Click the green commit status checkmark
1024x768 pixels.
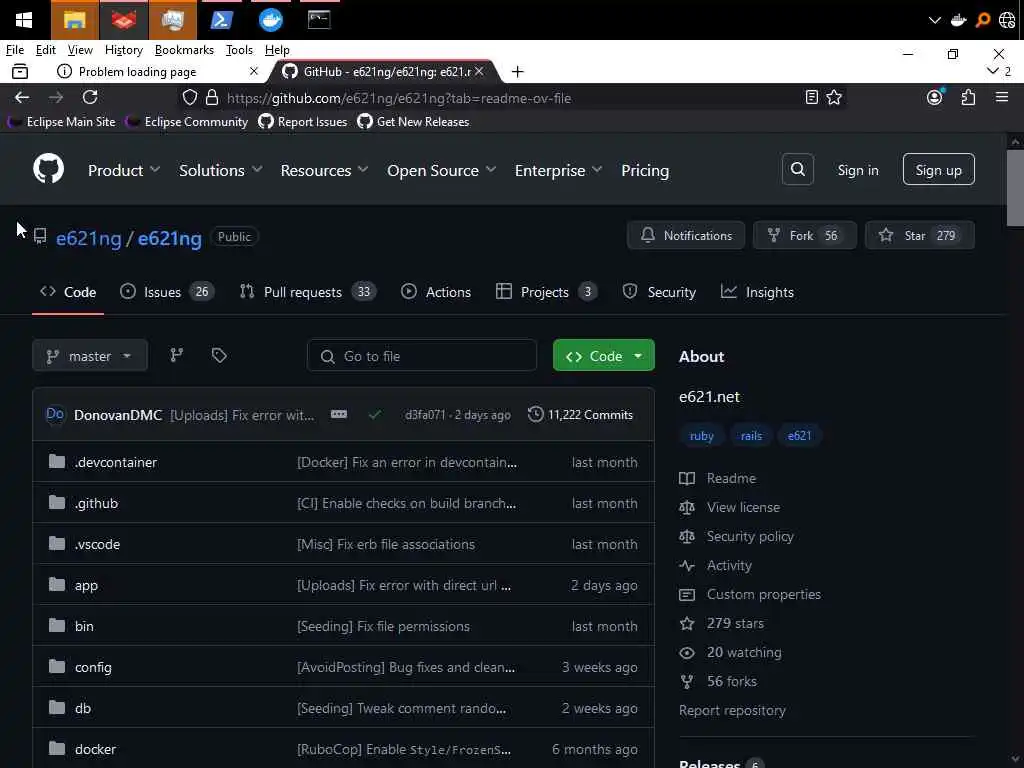(x=375, y=414)
